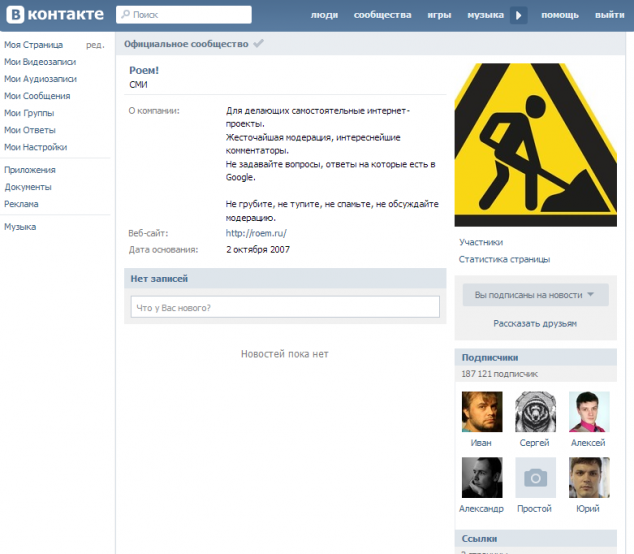
Task: Click the Роем! community title
Action: click(144, 70)
